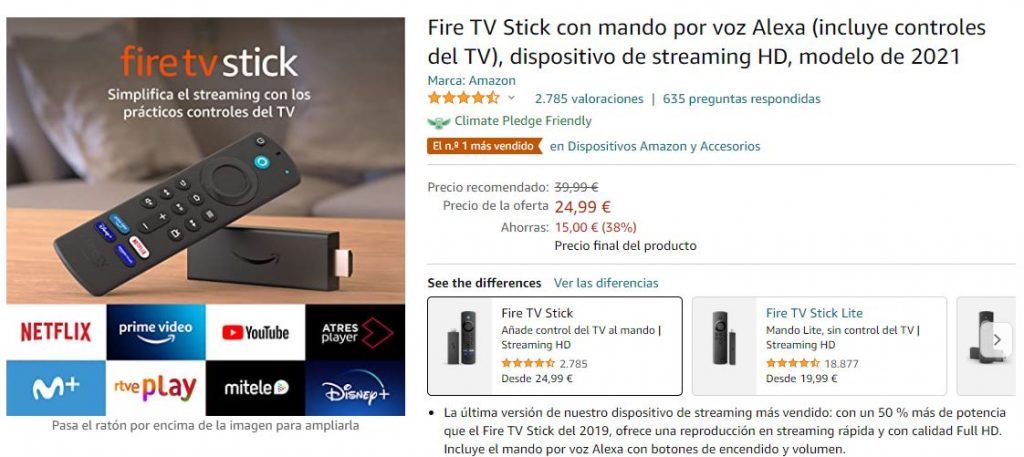
Task: Click the Netflix logo tile
Action: (56, 332)
